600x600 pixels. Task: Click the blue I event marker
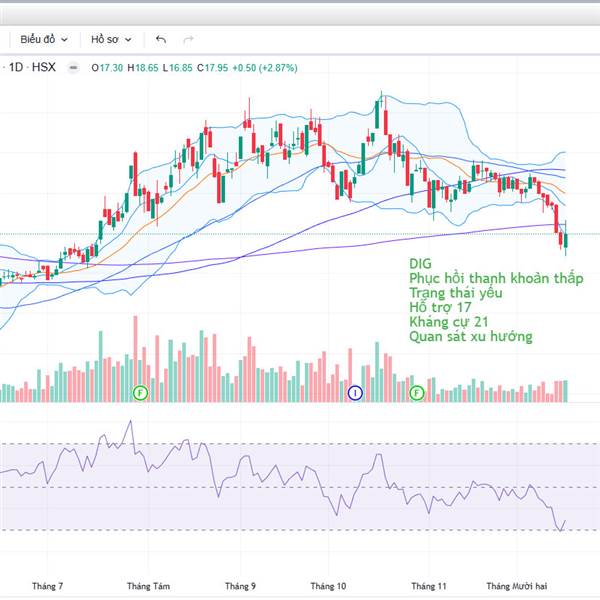click(355, 393)
